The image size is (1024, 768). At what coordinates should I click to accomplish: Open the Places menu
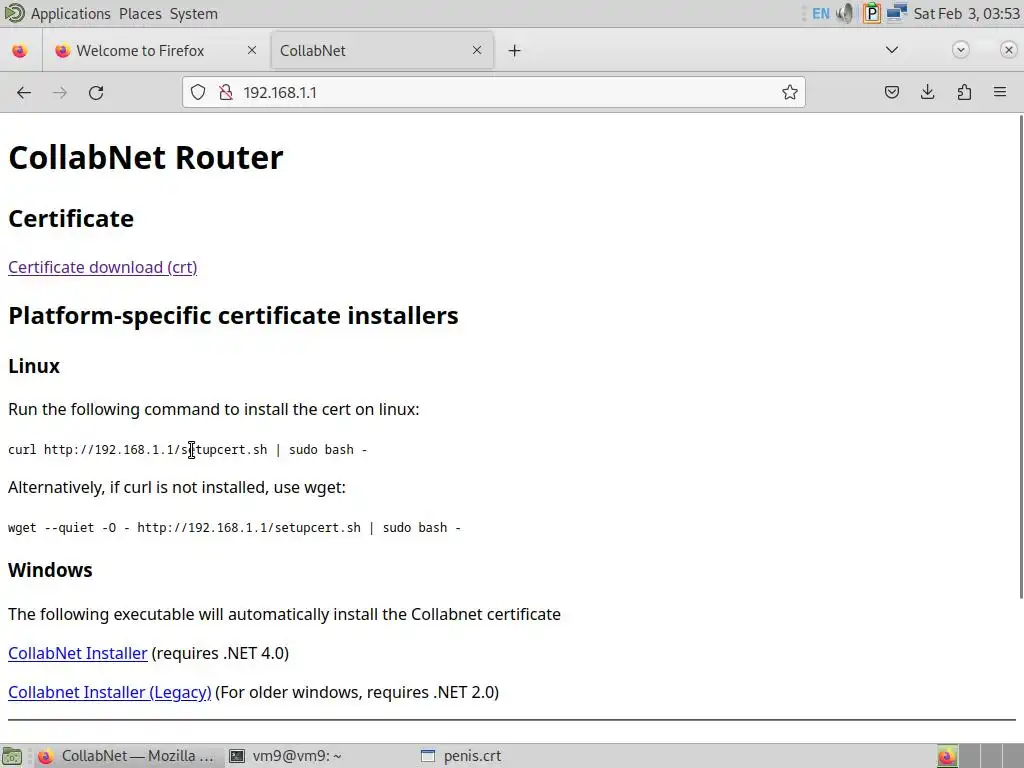click(x=140, y=14)
